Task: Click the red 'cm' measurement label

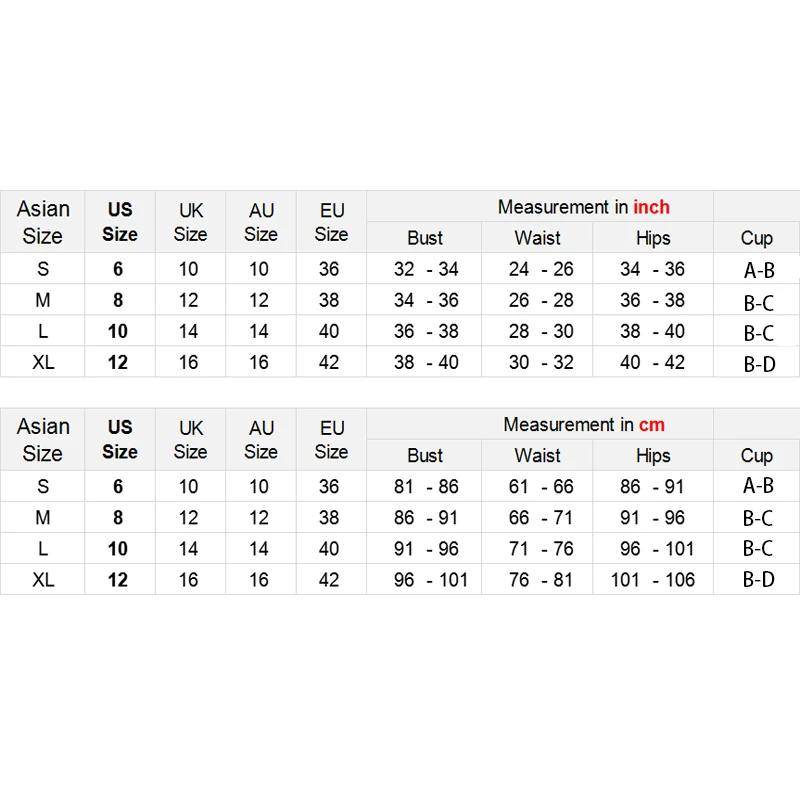Action: pyautogui.click(x=651, y=424)
